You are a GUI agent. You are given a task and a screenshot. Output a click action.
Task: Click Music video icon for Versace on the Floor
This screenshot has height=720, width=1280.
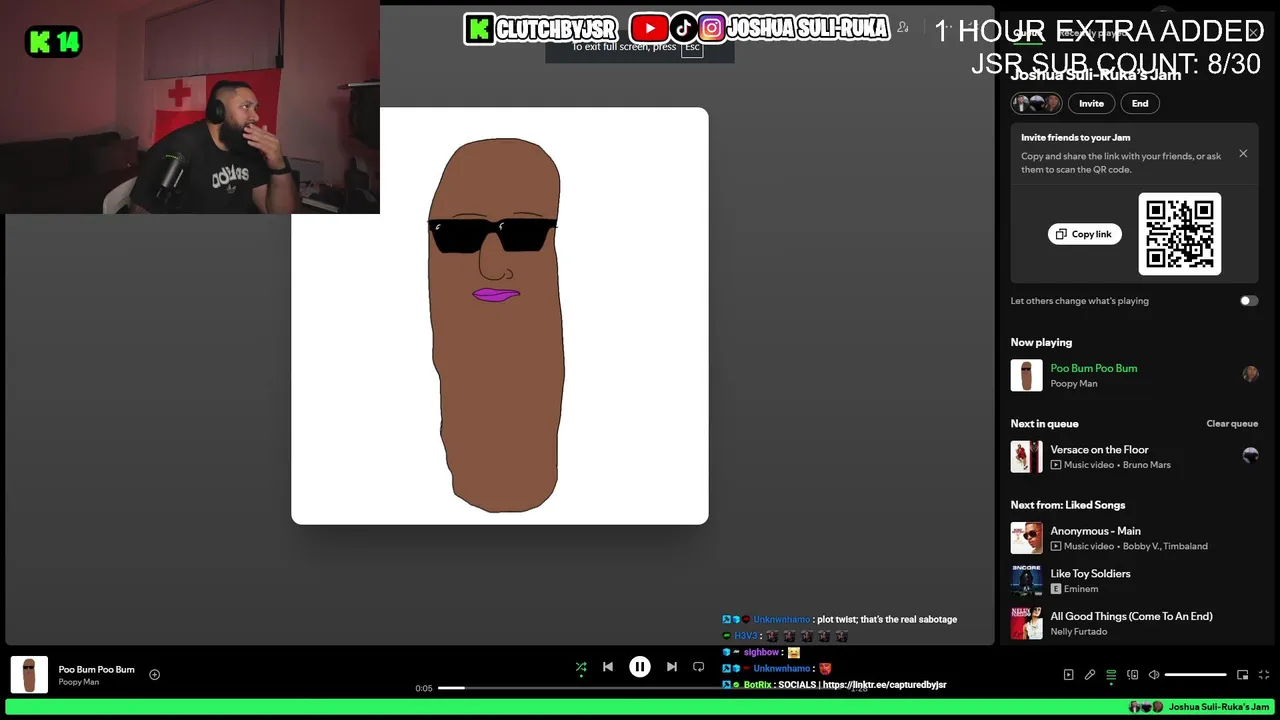click(1056, 465)
